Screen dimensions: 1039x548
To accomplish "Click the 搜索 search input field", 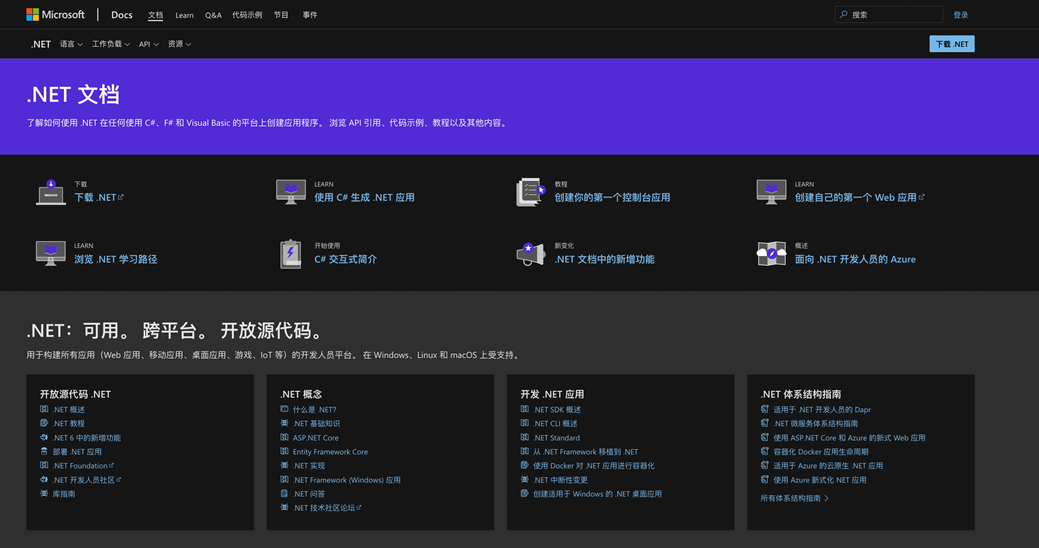I will point(889,15).
